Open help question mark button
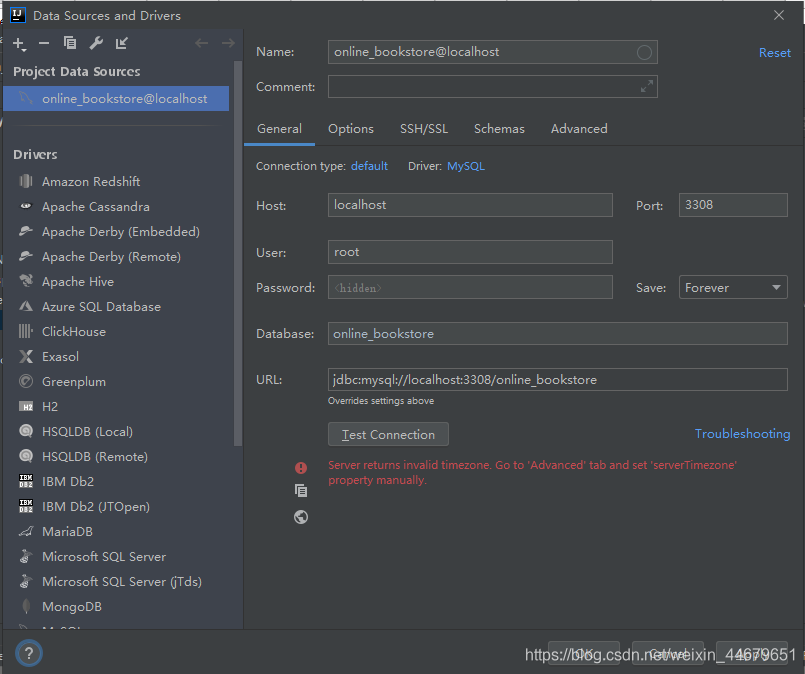The image size is (805, 674). (x=29, y=653)
